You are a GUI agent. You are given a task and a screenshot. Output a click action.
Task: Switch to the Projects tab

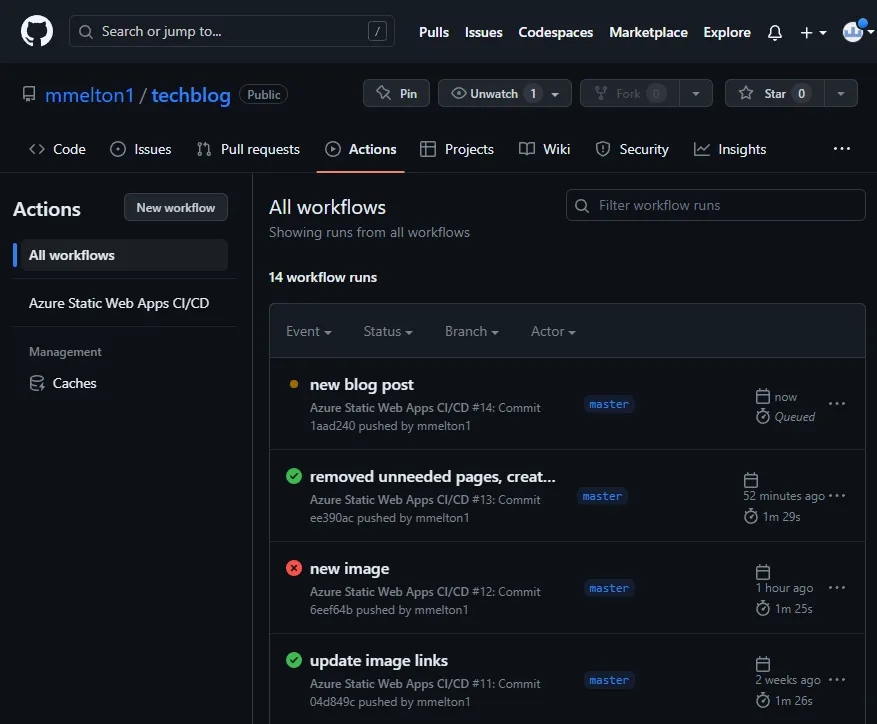click(457, 149)
